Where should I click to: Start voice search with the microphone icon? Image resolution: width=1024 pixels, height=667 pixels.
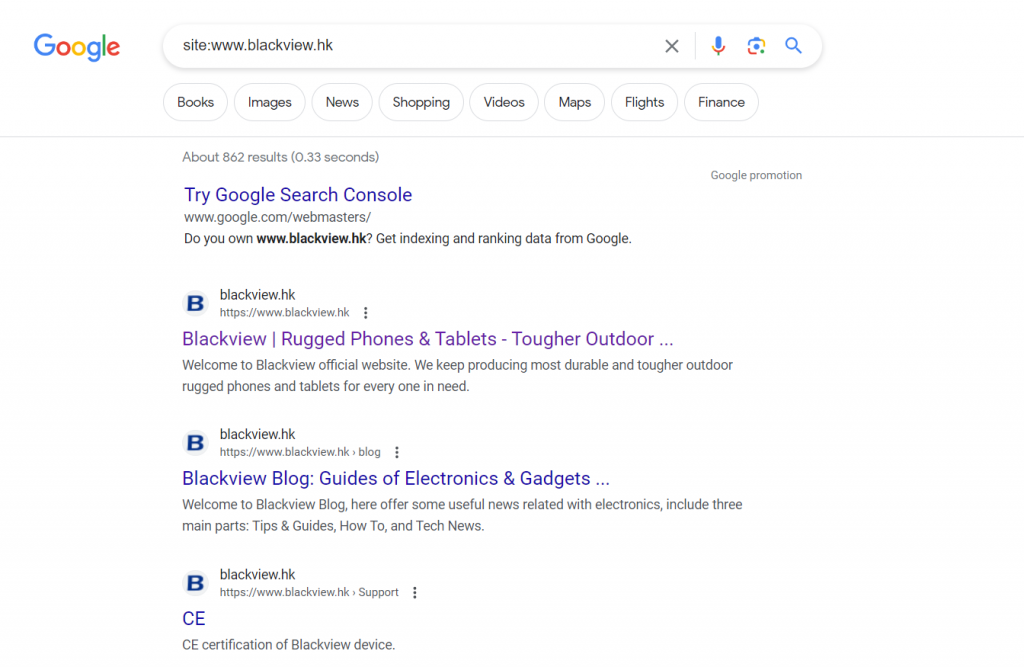(718, 46)
